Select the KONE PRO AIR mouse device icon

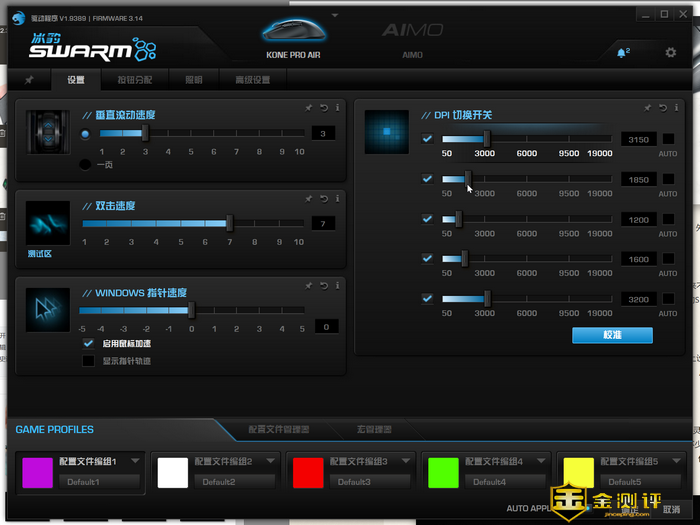tap(291, 34)
